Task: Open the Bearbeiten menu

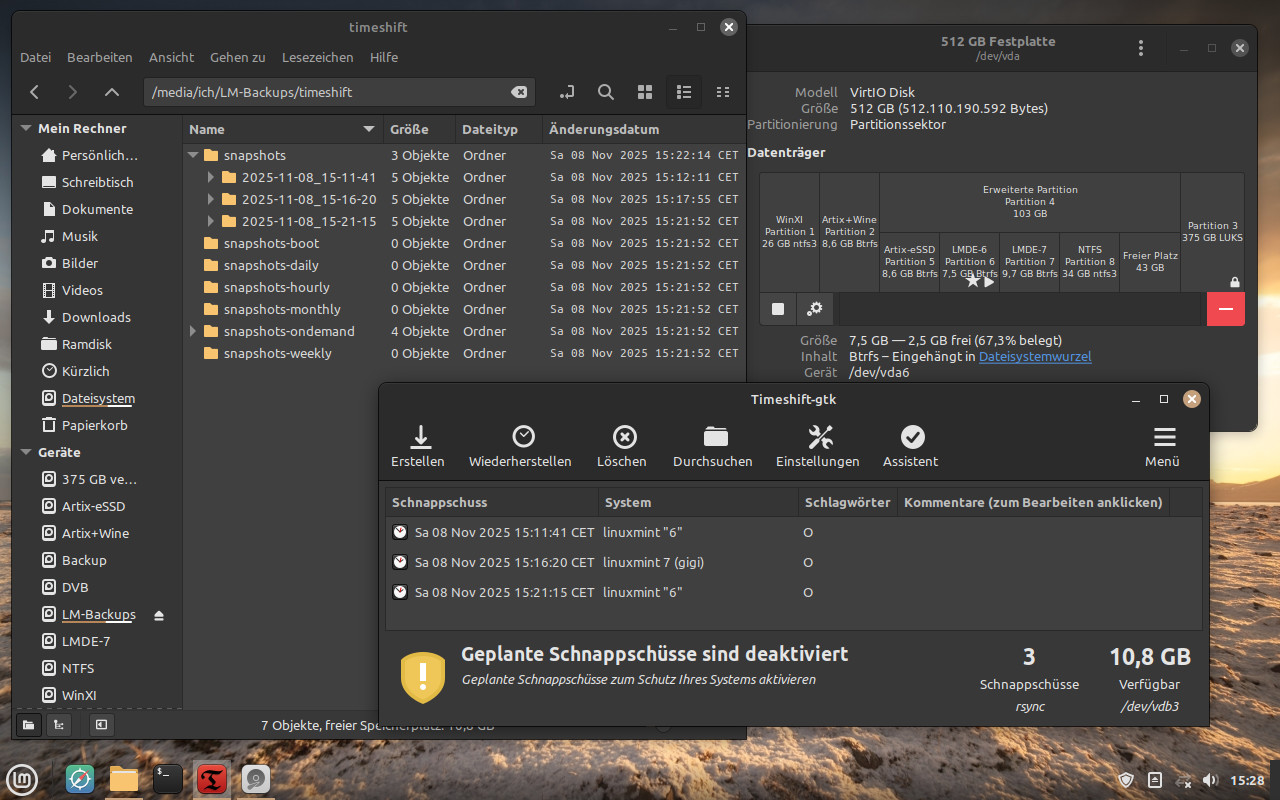Action: point(100,57)
